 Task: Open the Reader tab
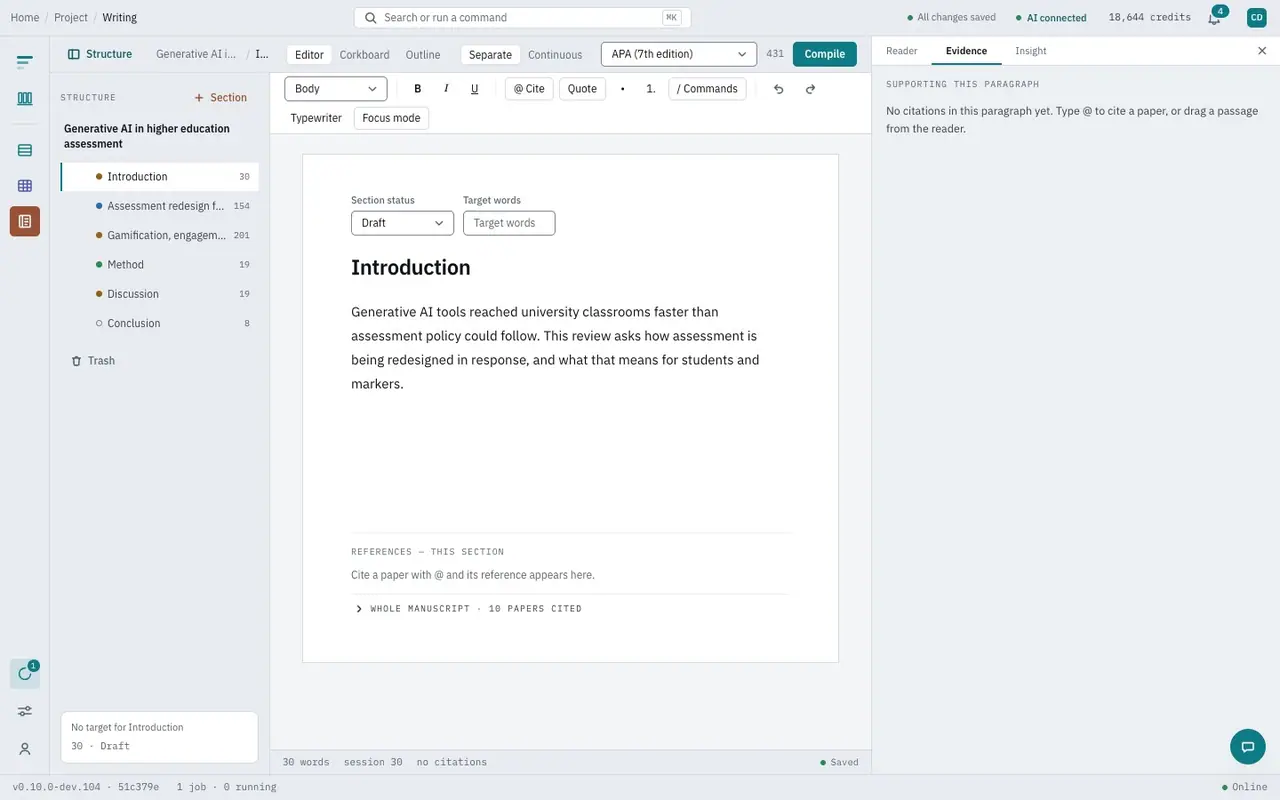click(x=902, y=51)
